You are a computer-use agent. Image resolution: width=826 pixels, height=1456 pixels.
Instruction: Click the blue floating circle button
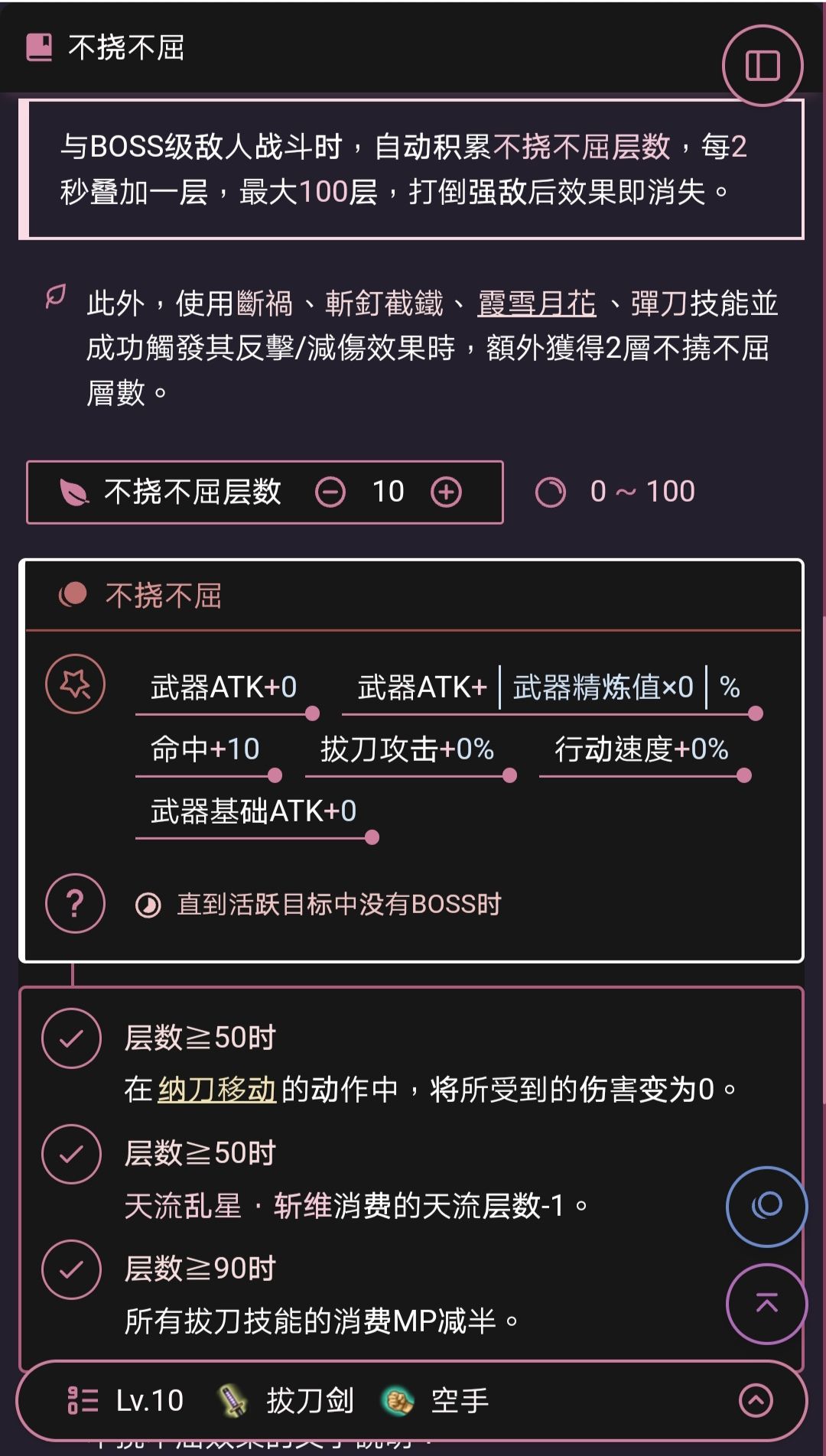click(766, 1206)
